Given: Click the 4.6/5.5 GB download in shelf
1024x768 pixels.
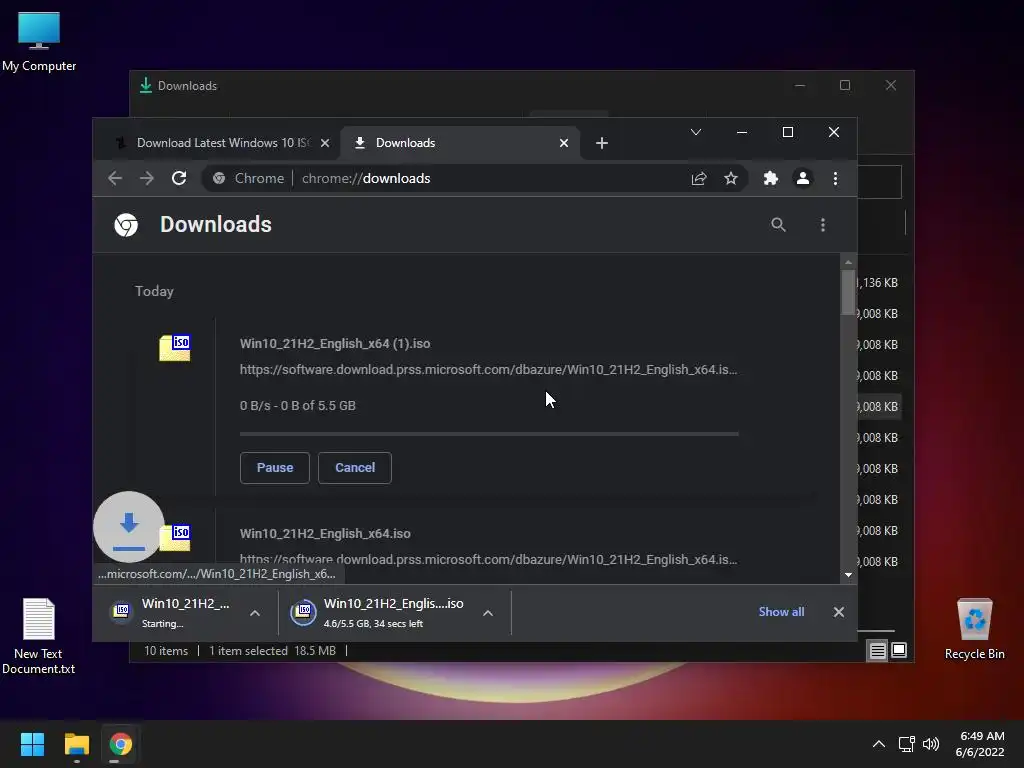Looking at the screenshot, I should click(x=381, y=613).
